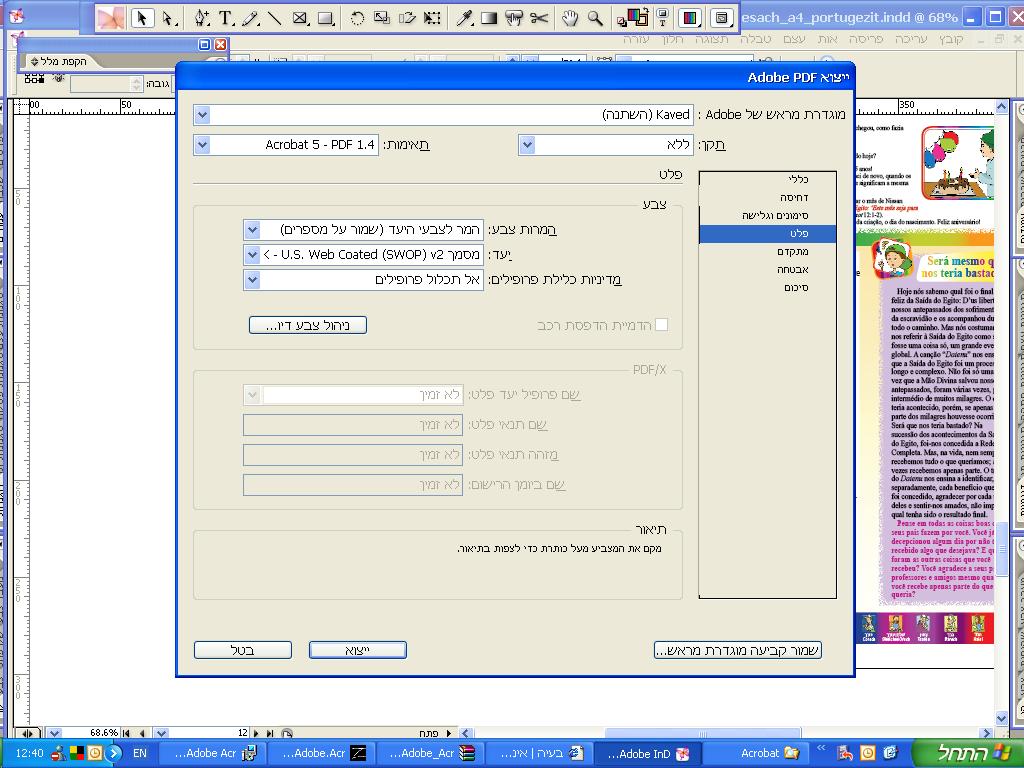Select the Eyedropper tool
Viewport: 1024px width, 768px height.
click(x=464, y=18)
